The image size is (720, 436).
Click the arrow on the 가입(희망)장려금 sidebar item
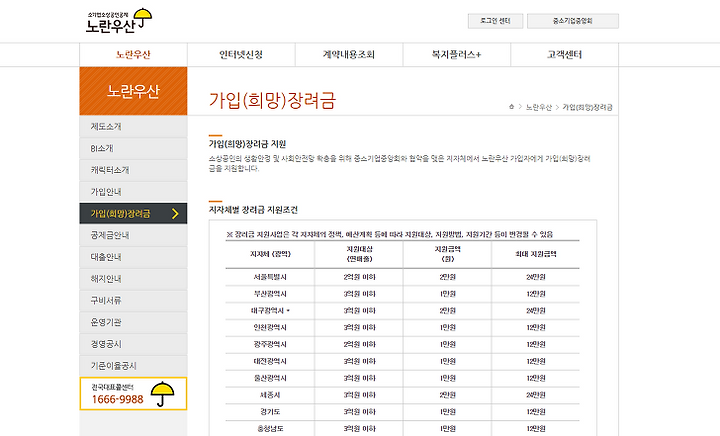175,213
